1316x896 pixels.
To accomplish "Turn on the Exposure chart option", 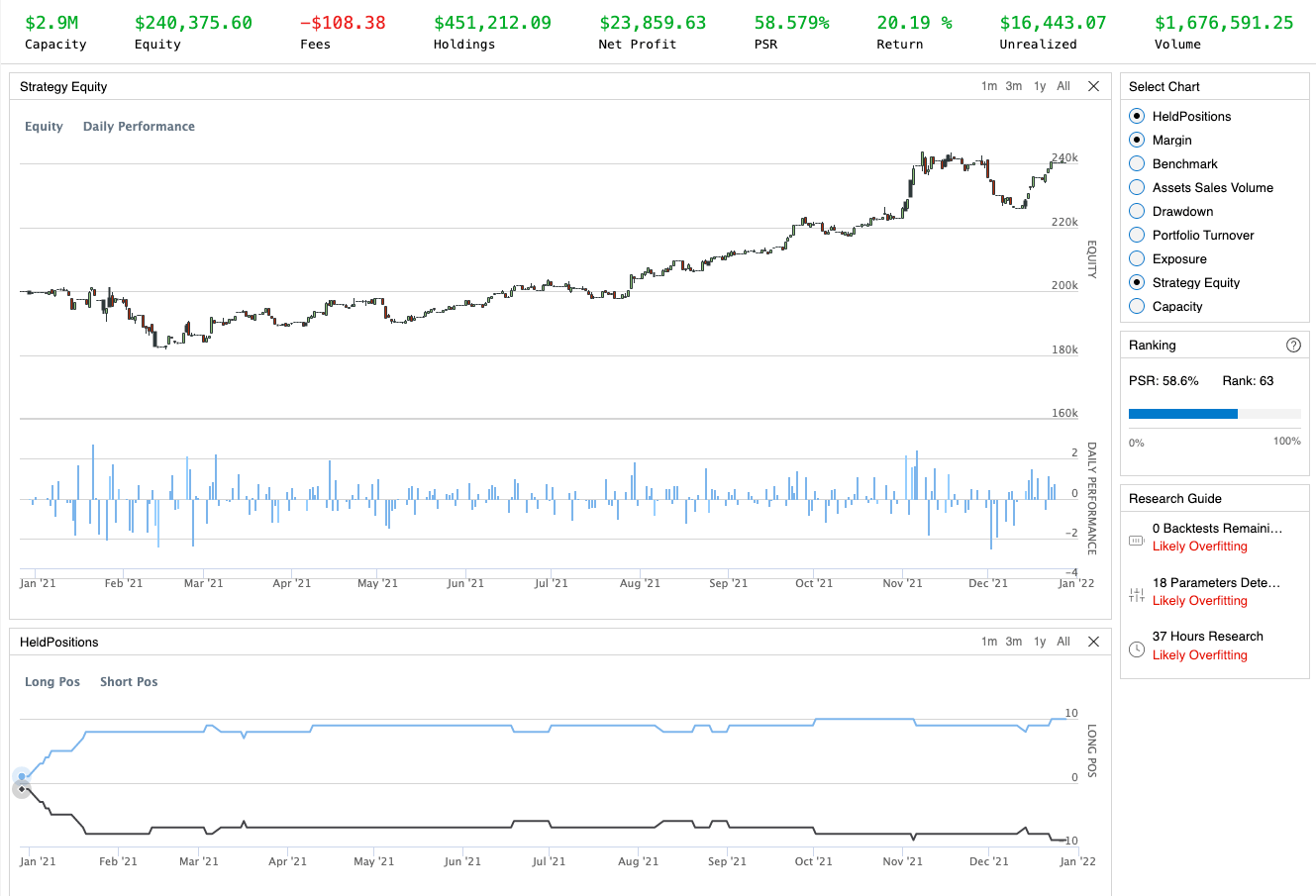I will pyautogui.click(x=1137, y=259).
